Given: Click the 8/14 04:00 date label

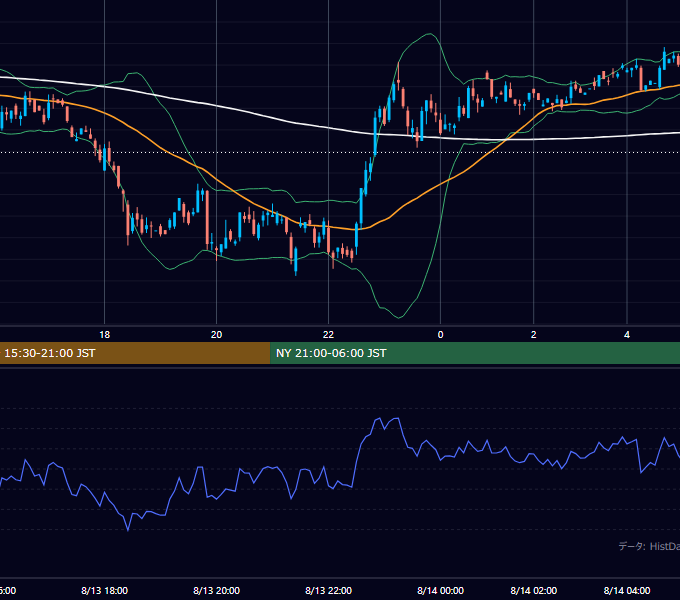Looking at the screenshot, I should (627, 590).
